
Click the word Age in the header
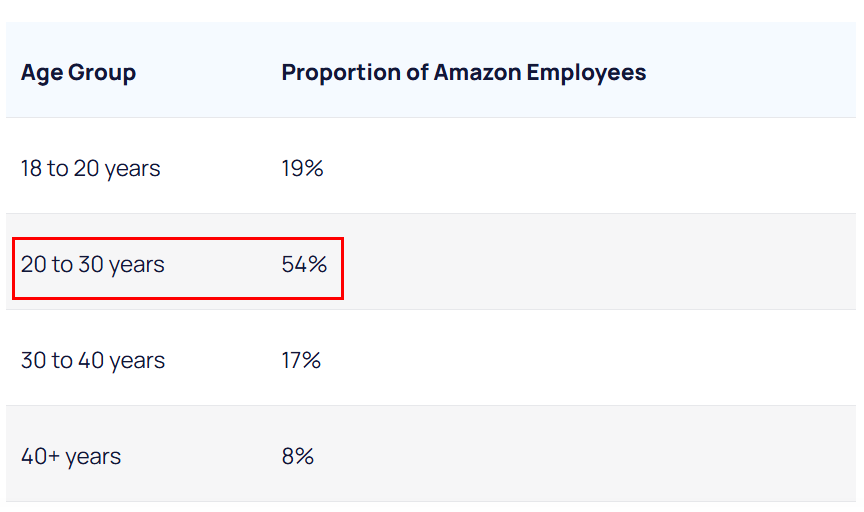[x=42, y=74]
